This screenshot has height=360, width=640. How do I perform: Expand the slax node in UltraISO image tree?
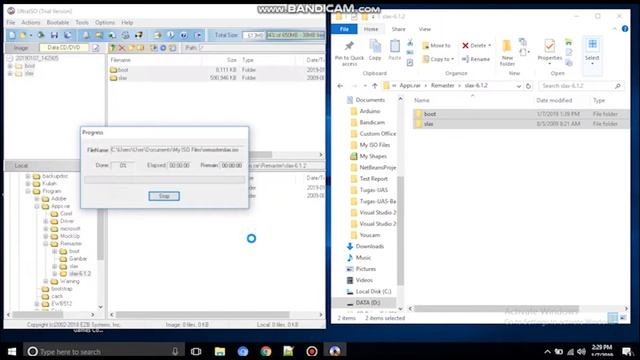[x=10, y=73]
